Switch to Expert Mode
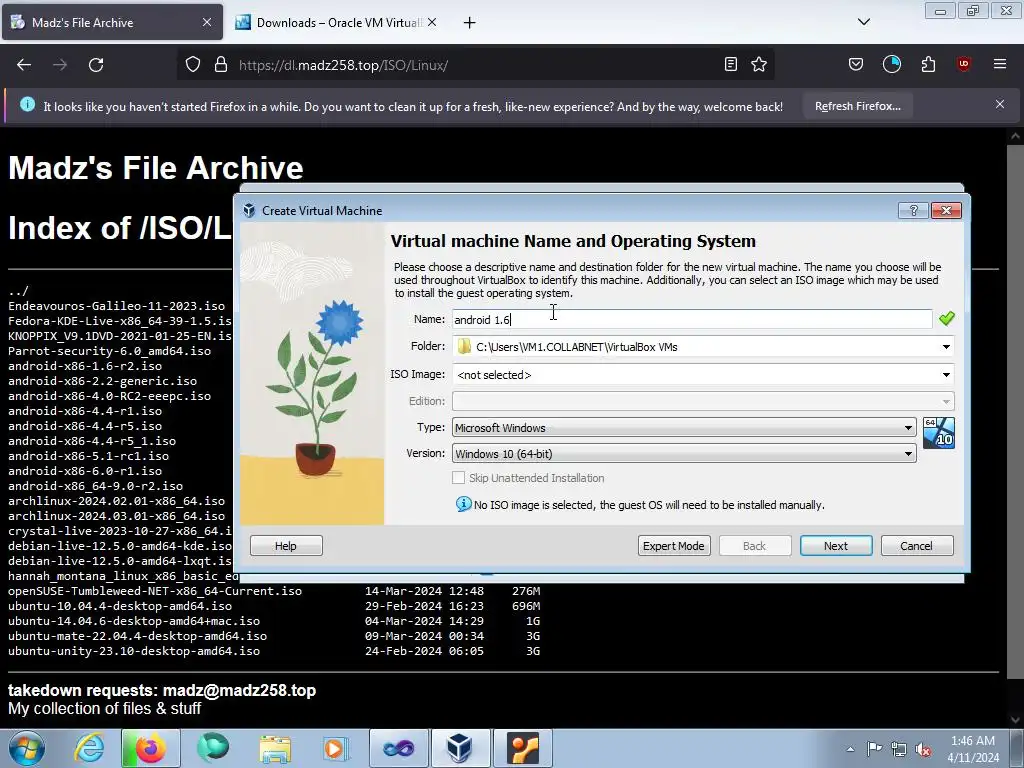The width and height of the screenshot is (1024, 768). click(673, 546)
